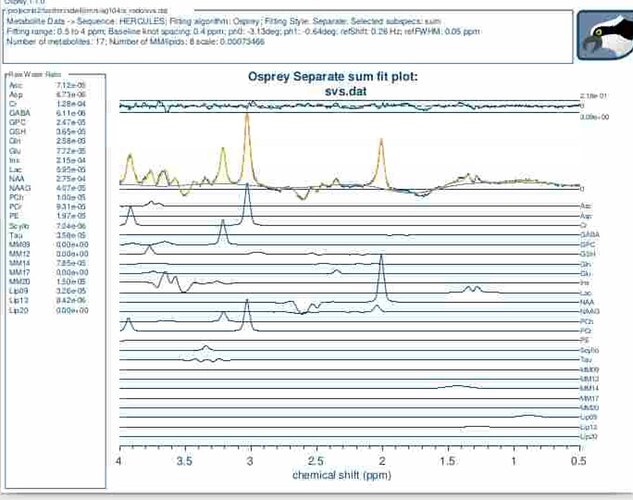This screenshot has width=633, height=500.
Task: Click the residual trace above the spectrum
Action: 350,106
